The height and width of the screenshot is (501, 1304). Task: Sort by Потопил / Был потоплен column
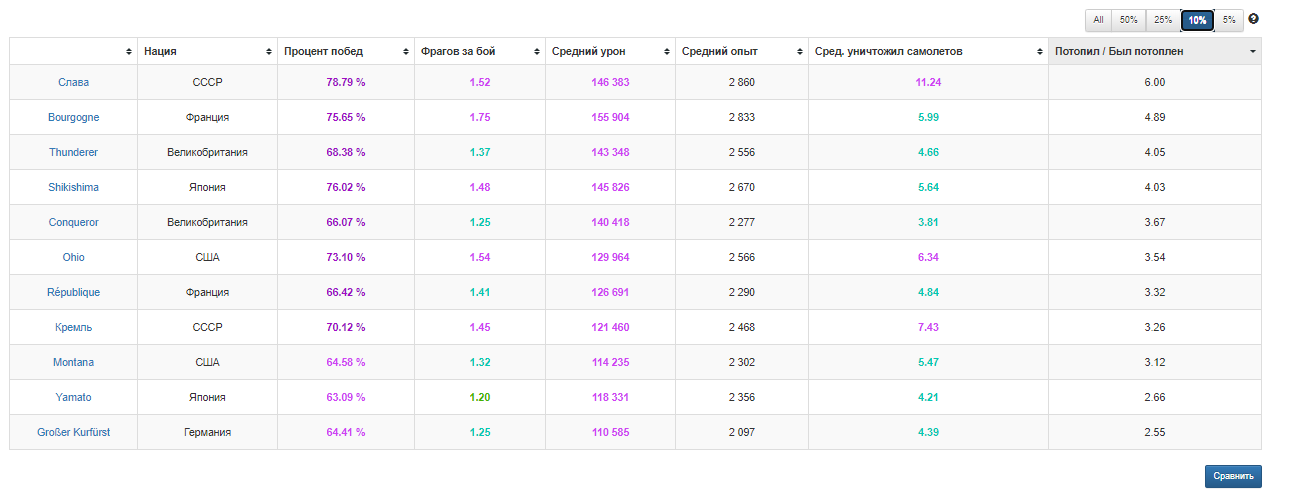pos(1155,51)
